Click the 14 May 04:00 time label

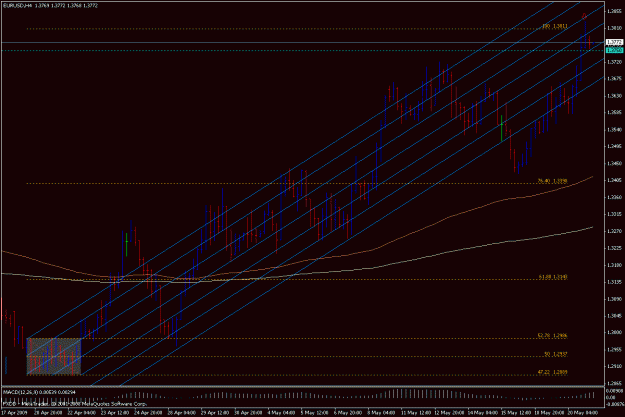[483, 413]
